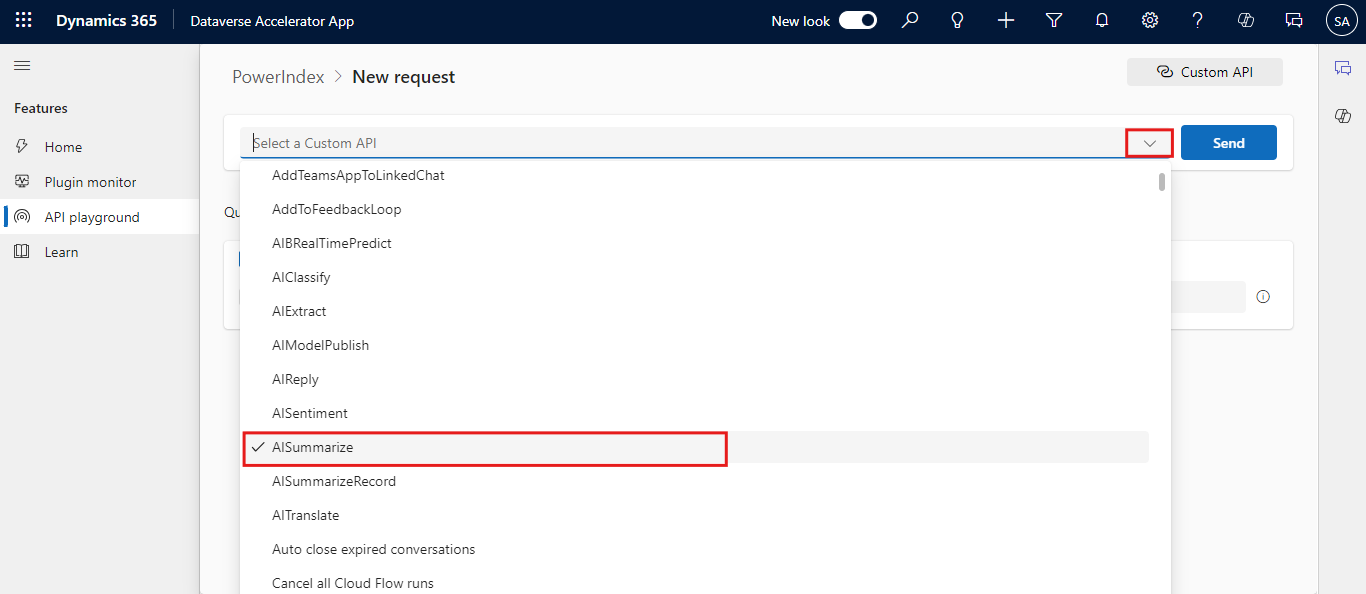This screenshot has width=1366, height=594.
Task: Click the plus icon for quick create
Action: pos(1006,21)
